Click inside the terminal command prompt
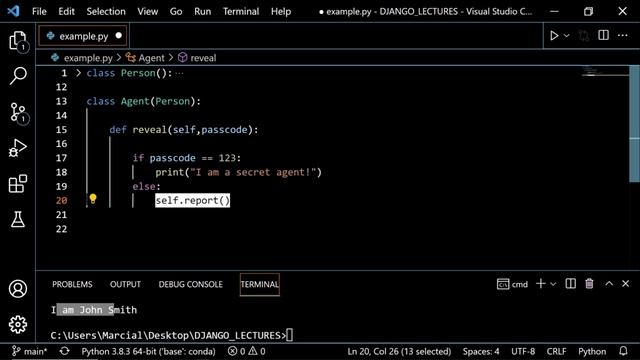The width and height of the screenshot is (640, 360). [x=171, y=336]
